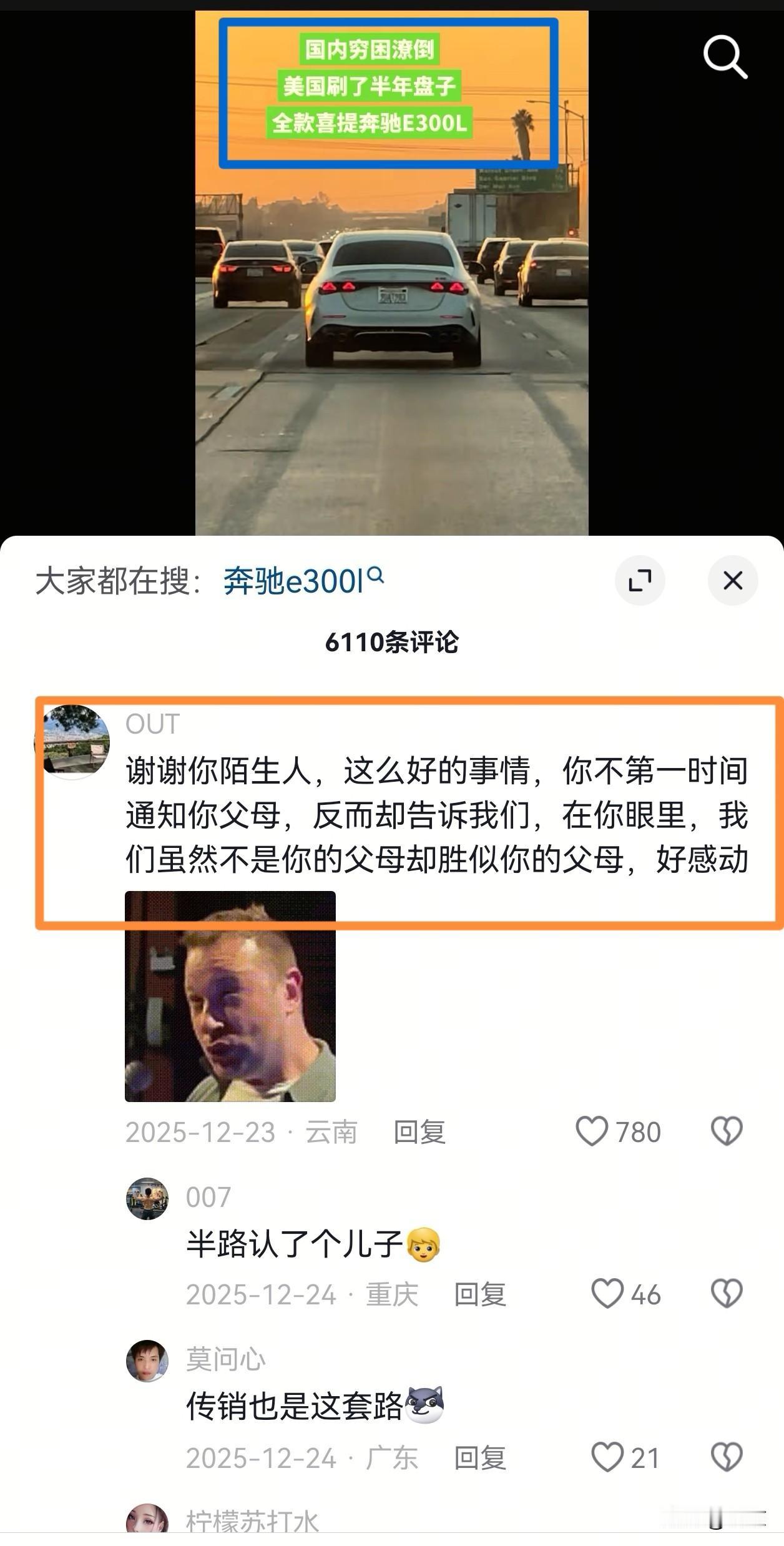The height and width of the screenshot is (1546, 784).
Task: Open 莫问心's profile avatar
Action: click(147, 1361)
